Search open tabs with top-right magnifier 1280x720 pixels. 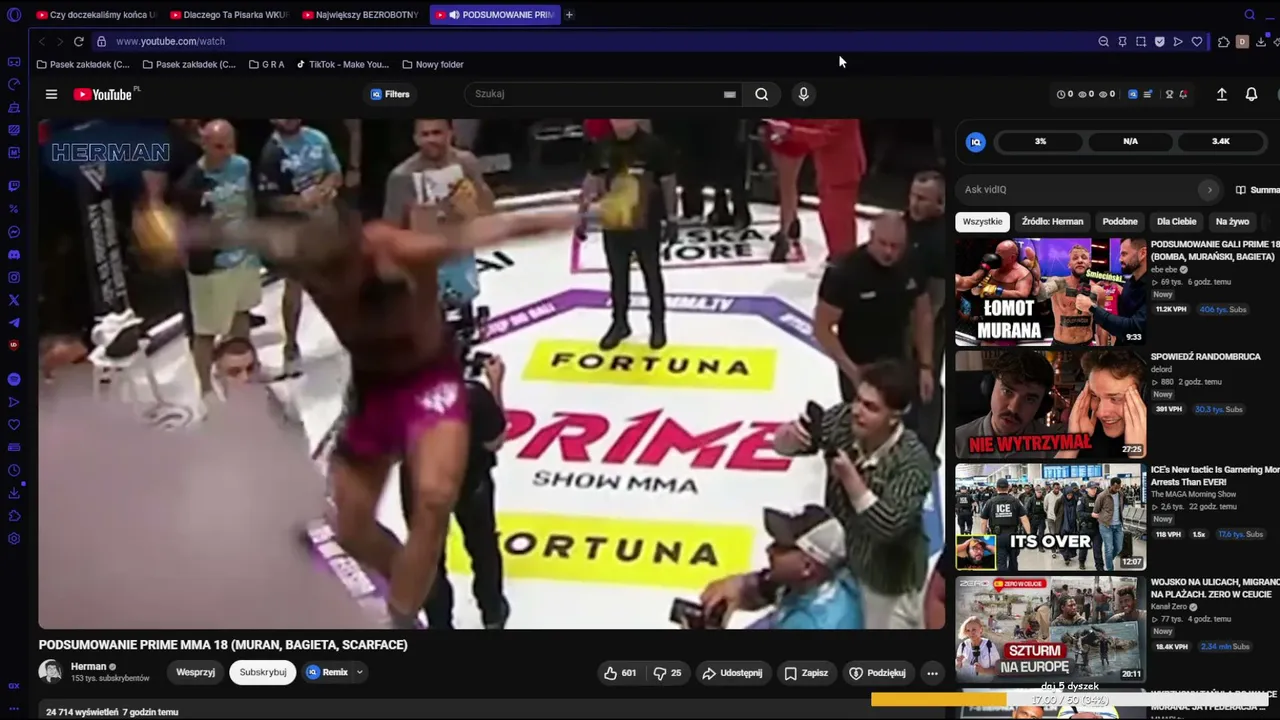point(1249,15)
